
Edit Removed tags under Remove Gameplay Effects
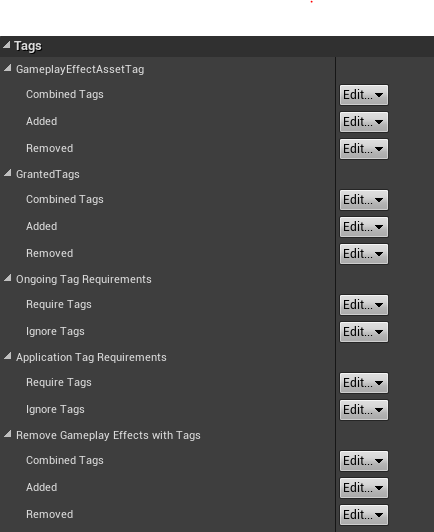[x=363, y=515]
